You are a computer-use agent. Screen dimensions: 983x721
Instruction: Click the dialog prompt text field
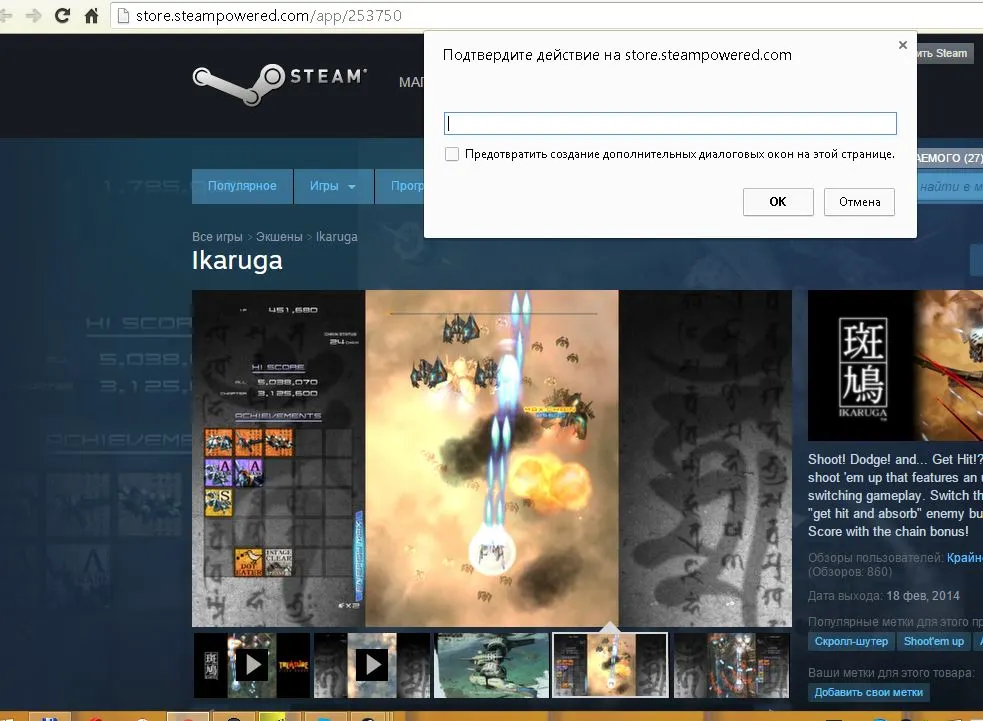[670, 124]
